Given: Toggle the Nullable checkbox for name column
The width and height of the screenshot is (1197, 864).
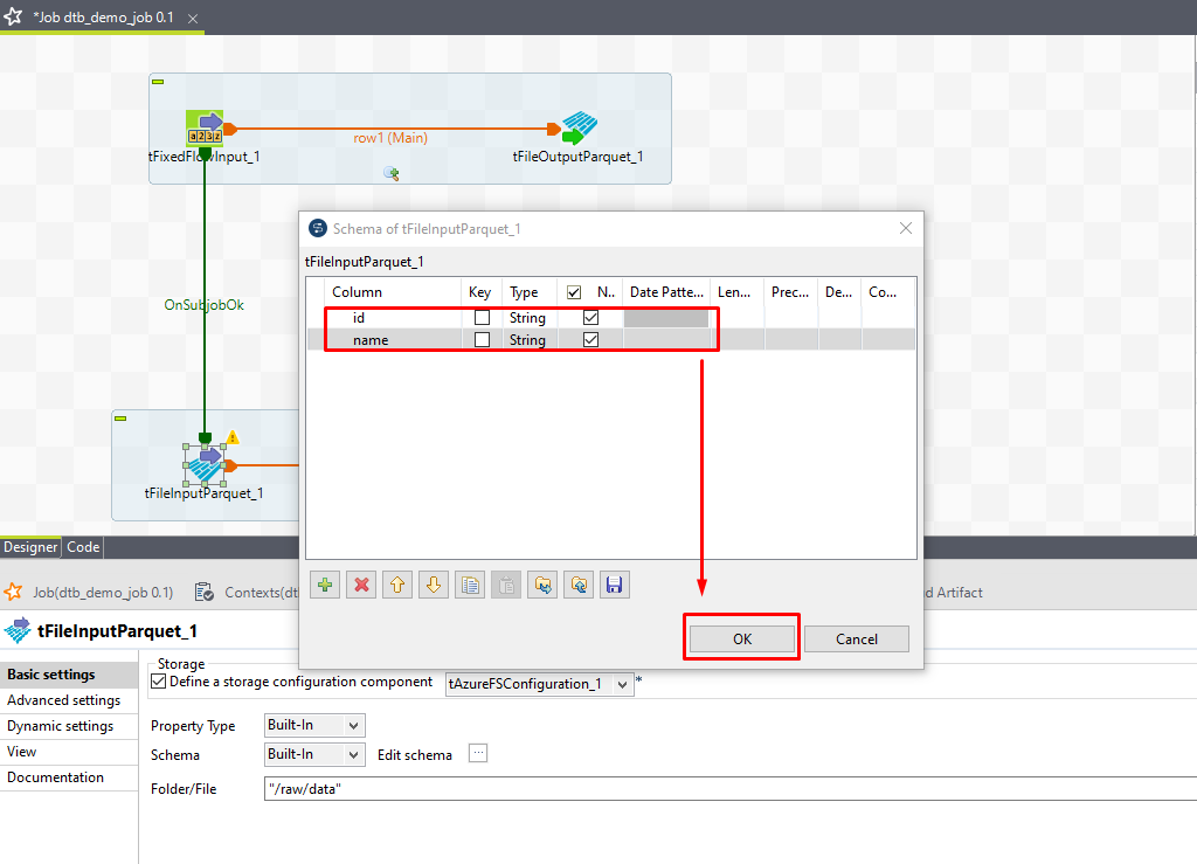Looking at the screenshot, I should [x=591, y=340].
